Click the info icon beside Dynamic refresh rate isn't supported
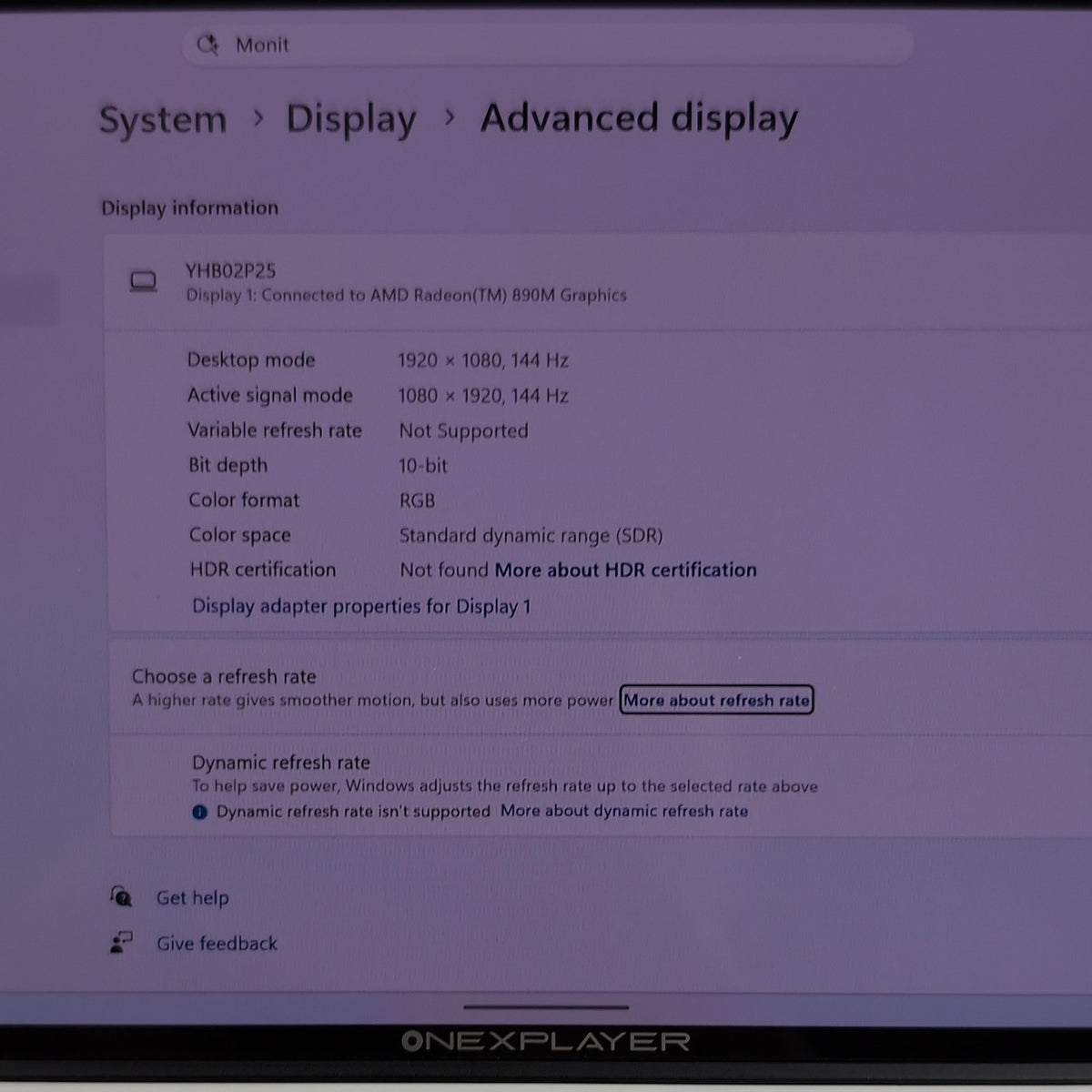 point(200,812)
